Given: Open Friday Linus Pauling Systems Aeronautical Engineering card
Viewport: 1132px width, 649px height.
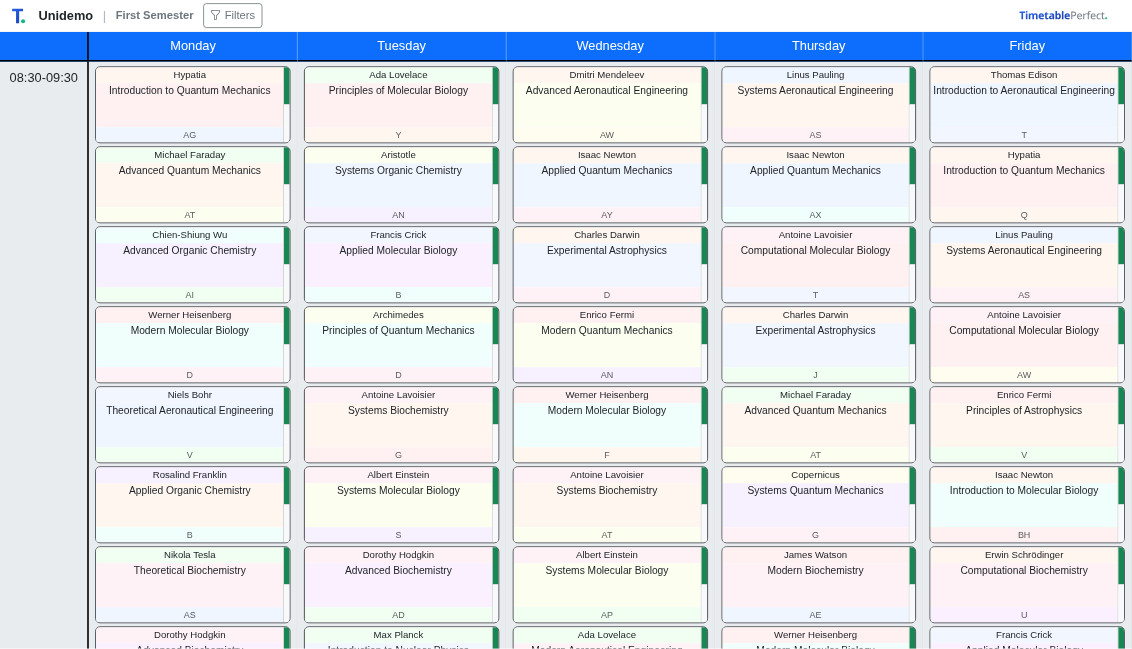Looking at the screenshot, I should point(1027,265).
